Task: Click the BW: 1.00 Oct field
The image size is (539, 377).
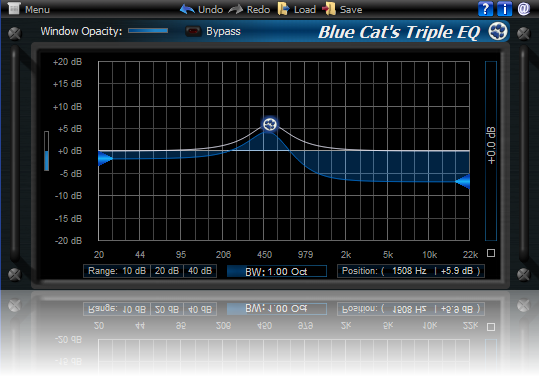Action: 277,271
